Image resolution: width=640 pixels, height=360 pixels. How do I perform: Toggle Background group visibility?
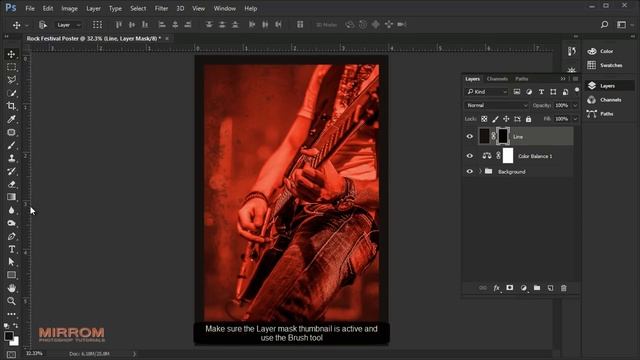click(x=470, y=172)
